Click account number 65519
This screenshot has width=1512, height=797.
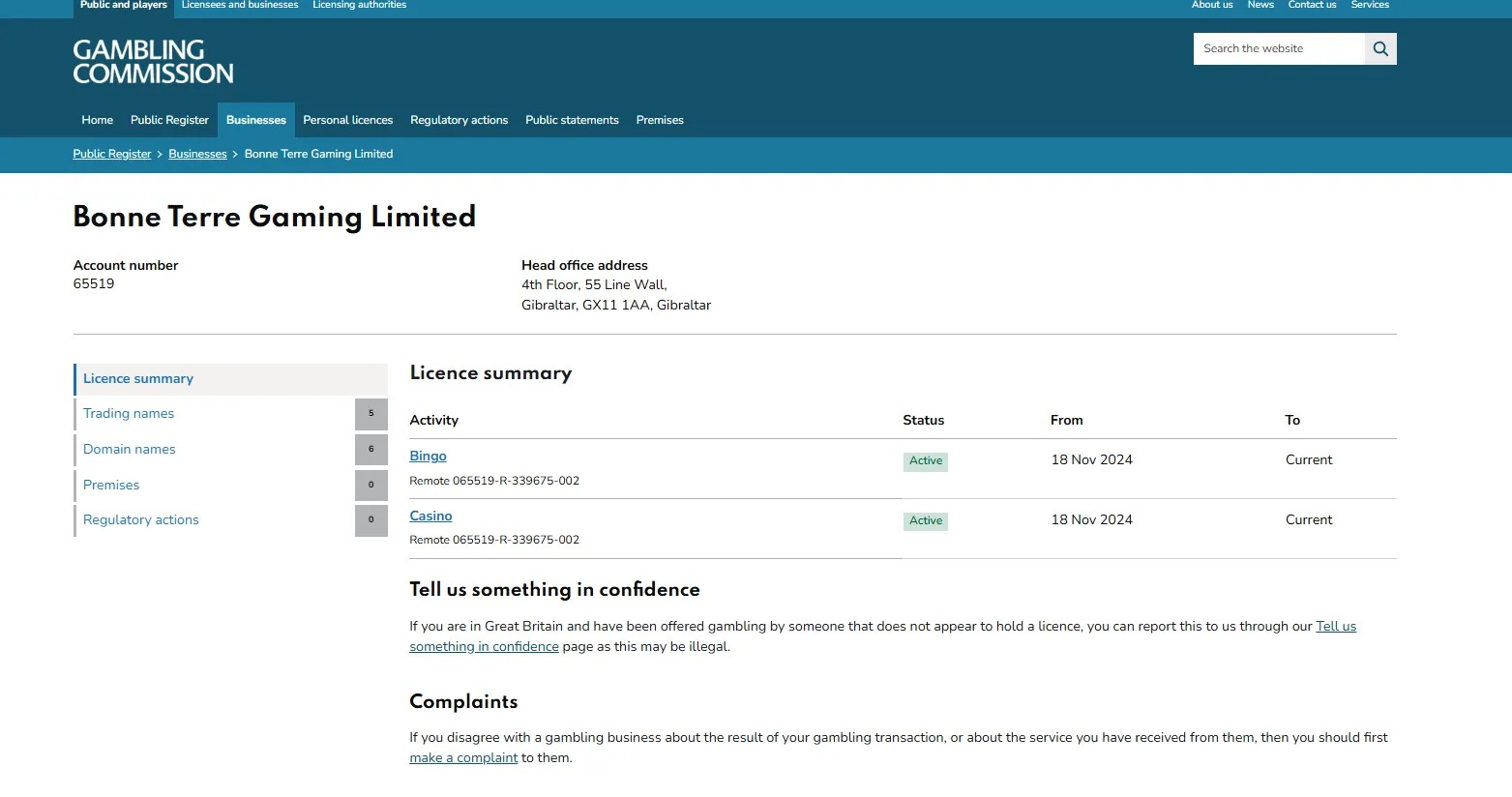click(x=94, y=284)
